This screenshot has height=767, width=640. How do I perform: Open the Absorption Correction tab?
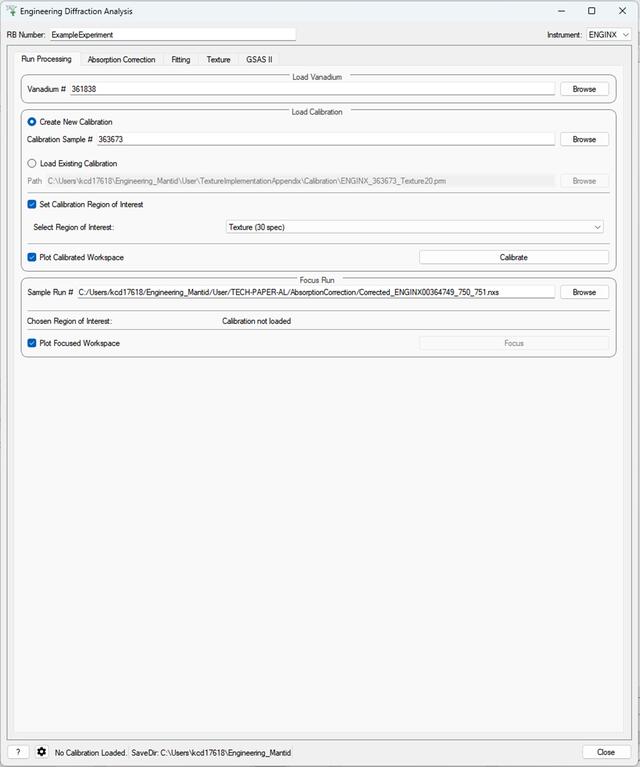tap(121, 60)
